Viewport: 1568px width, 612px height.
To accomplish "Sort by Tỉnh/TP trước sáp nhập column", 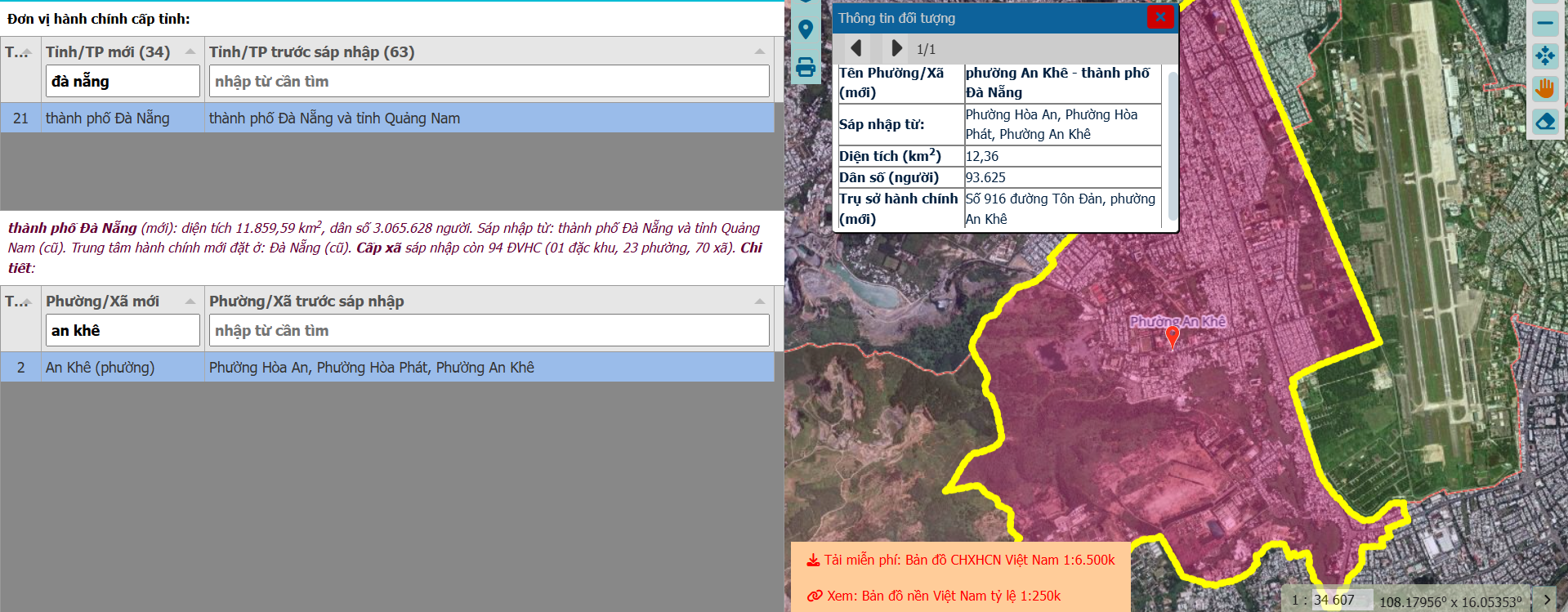I will [759, 51].
